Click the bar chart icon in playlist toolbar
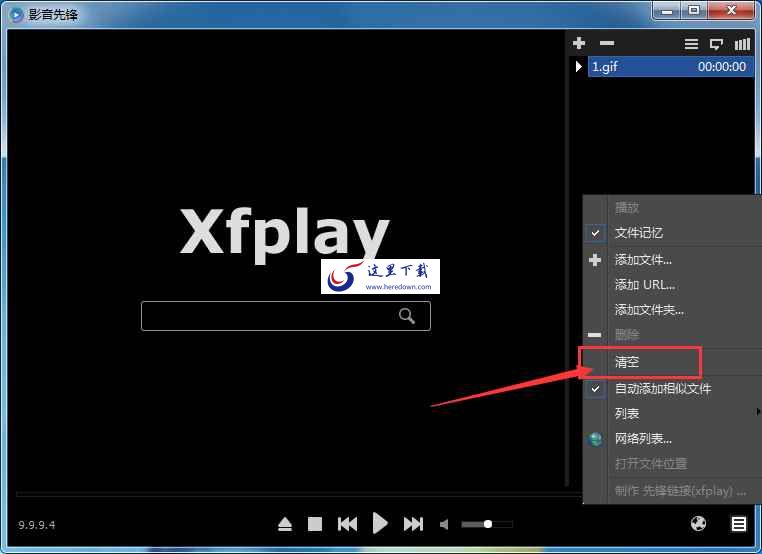The height and width of the screenshot is (554, 762). coord(742,44)
